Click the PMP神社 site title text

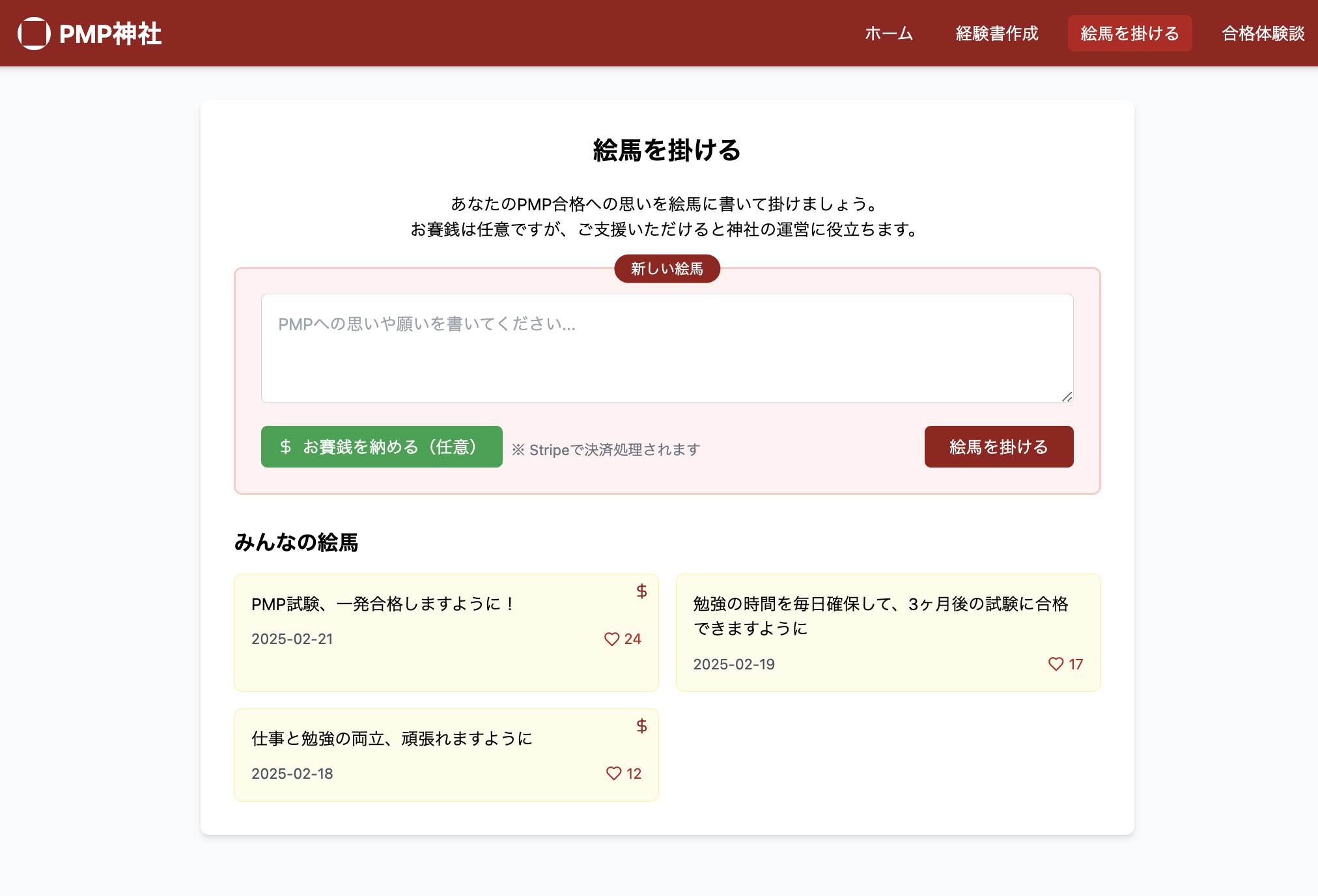110,34
